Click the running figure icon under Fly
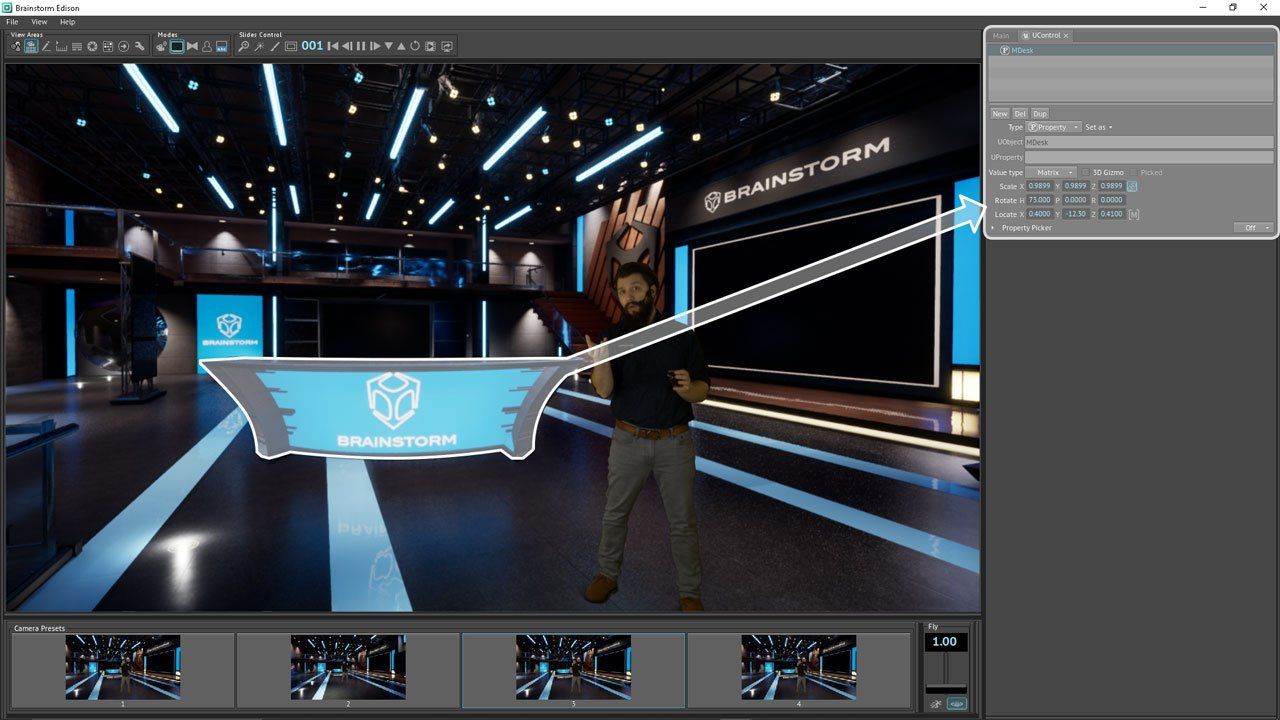1280x720 pixels. coord(936,704)
